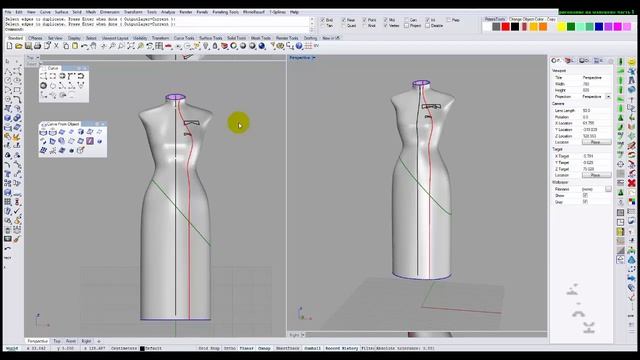The image size is (640, 360).
Task: Toggle the Mid osnap checkbox
Action: coord(386,20)
